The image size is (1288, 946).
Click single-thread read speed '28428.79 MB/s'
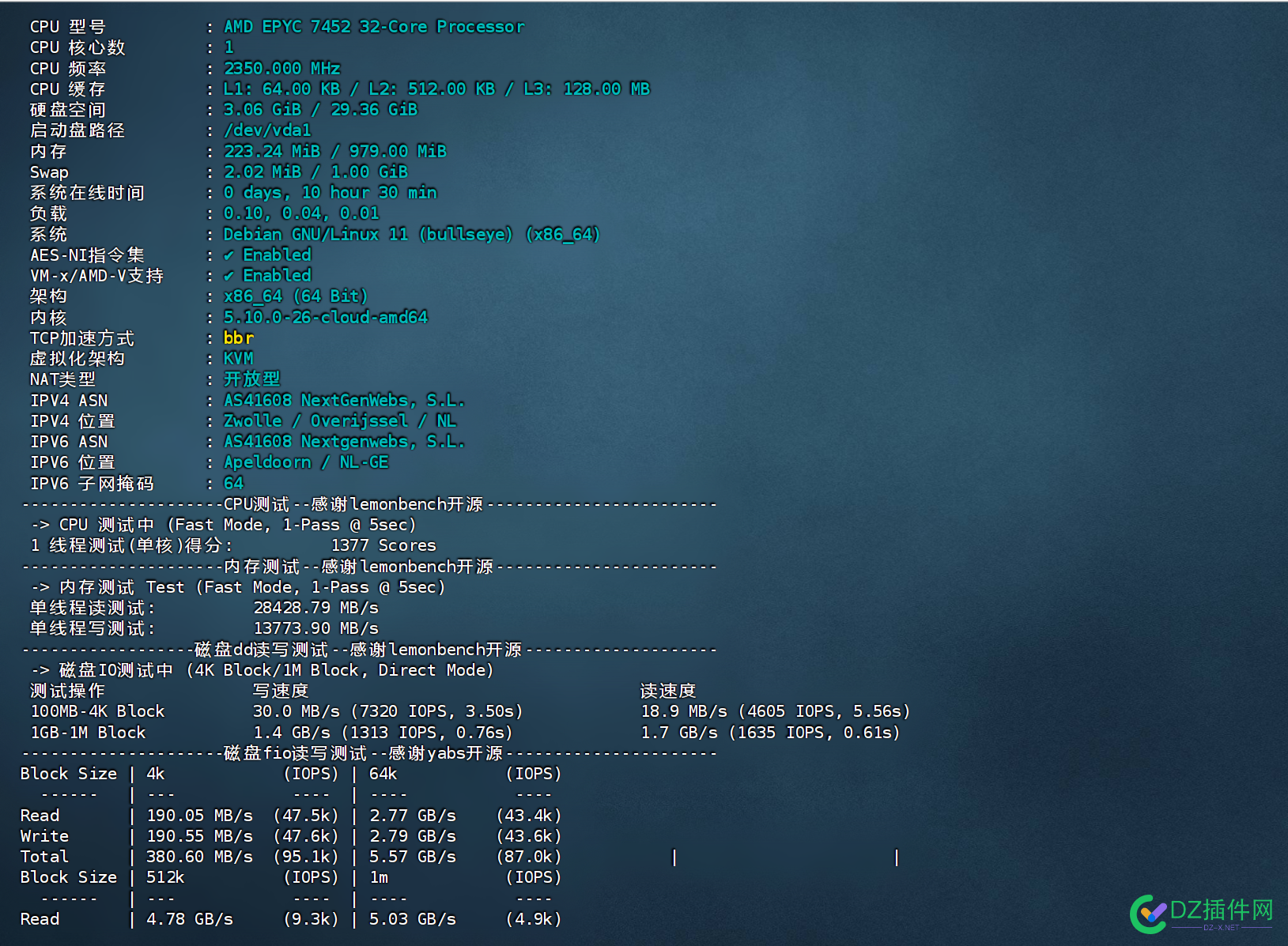[315, 608]
